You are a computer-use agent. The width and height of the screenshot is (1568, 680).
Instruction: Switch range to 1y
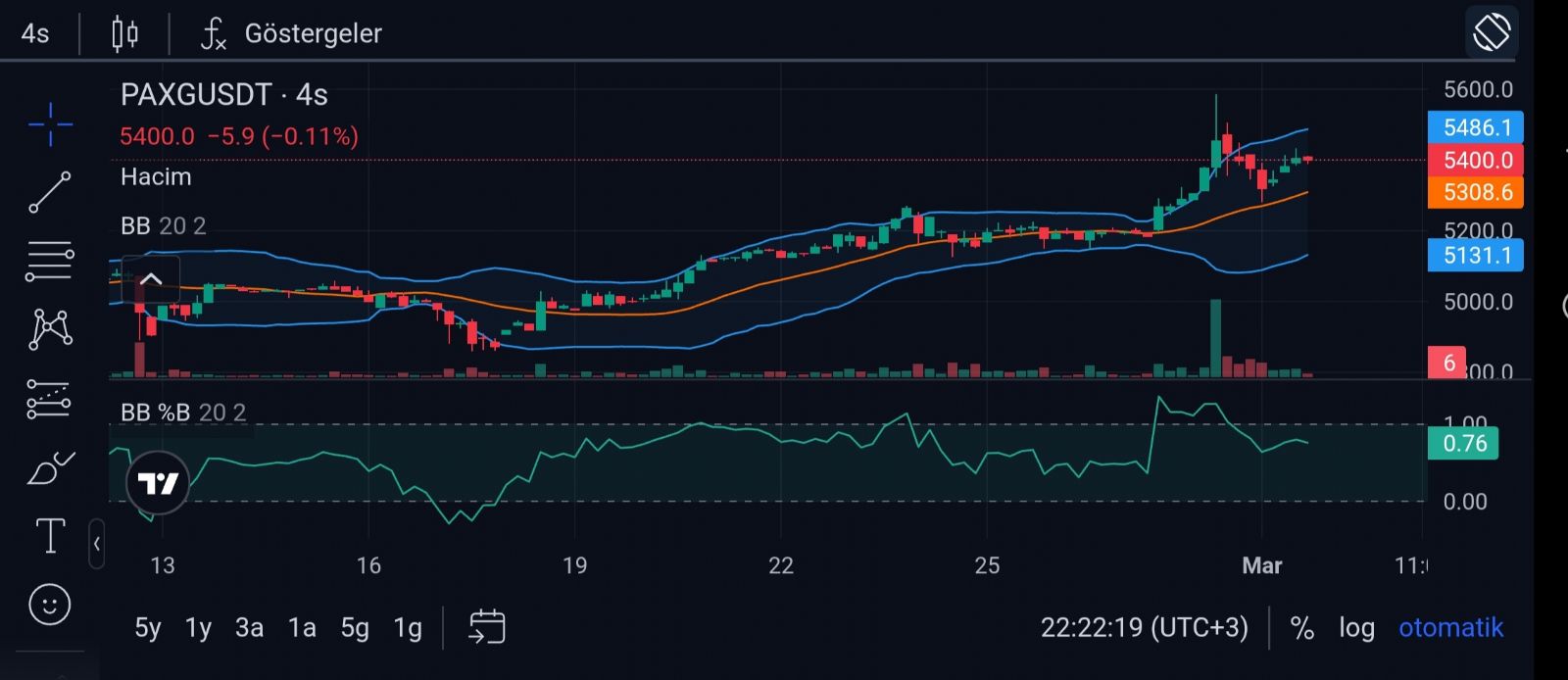(x=198, y=627)
